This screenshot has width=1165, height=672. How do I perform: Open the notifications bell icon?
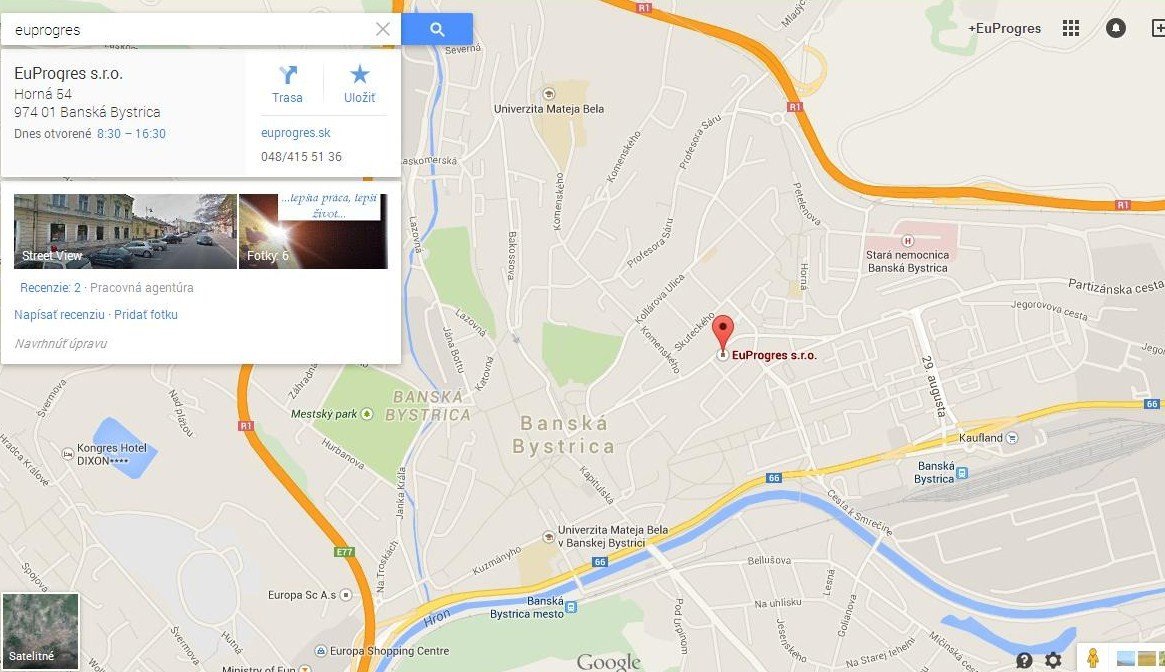[x=1115, y=28]
